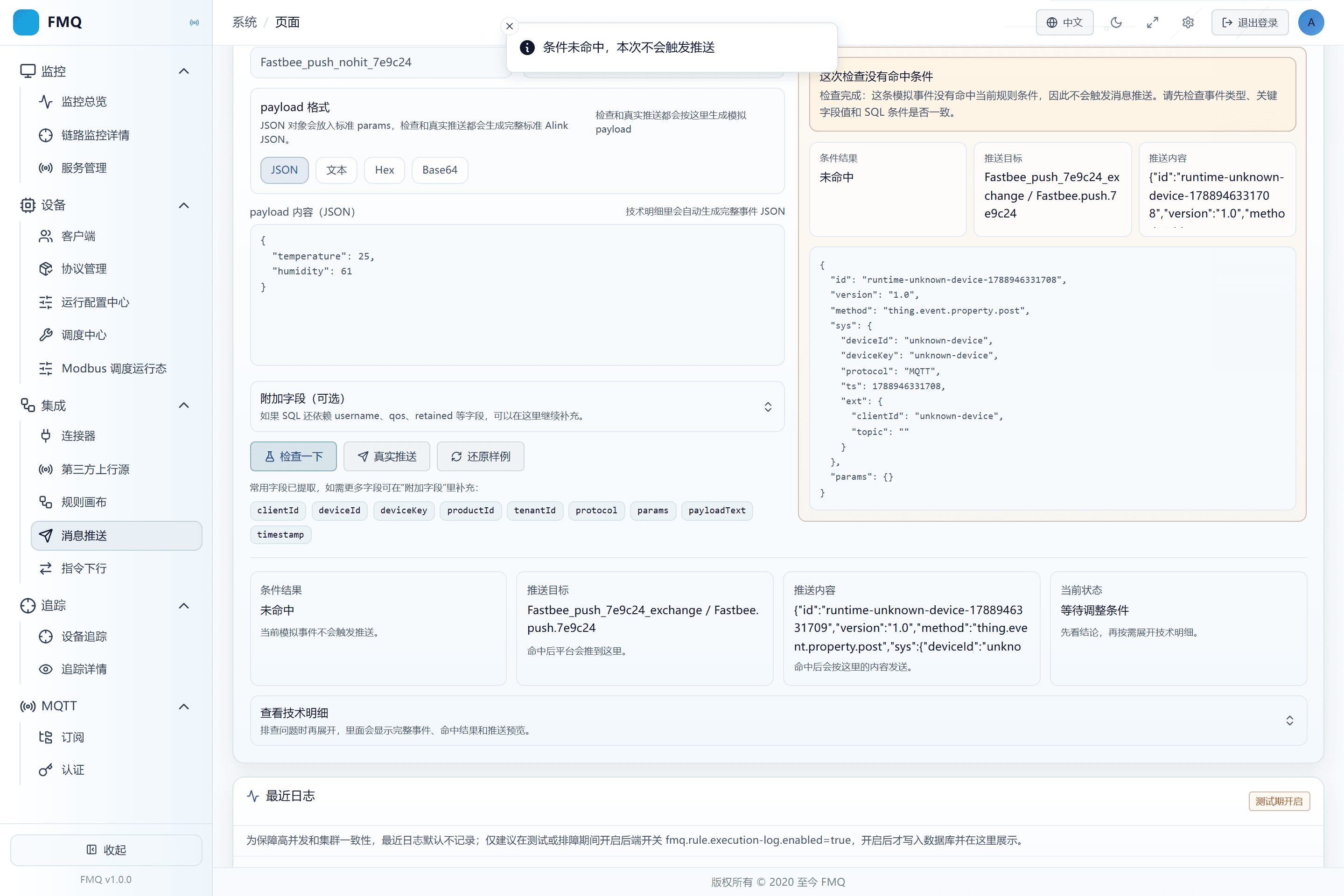
Task: Click 退出登录 button
Action: [x=1250, y=22]
